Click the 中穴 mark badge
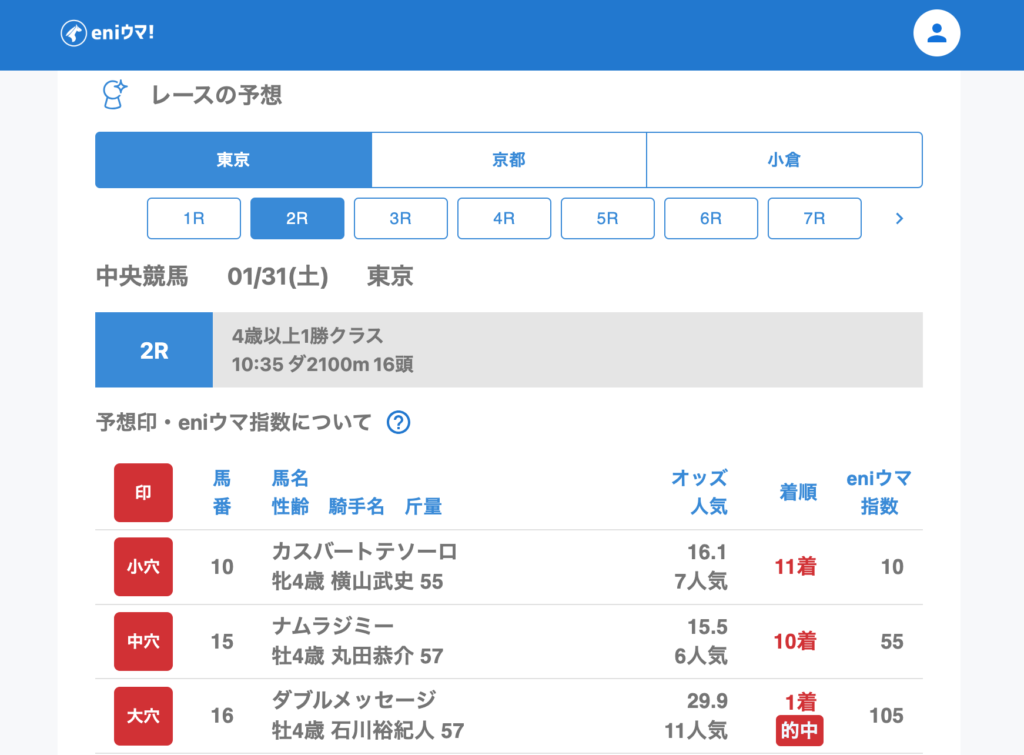The height and width of the screenshot is (755, 1024). (x=143, y=641)
